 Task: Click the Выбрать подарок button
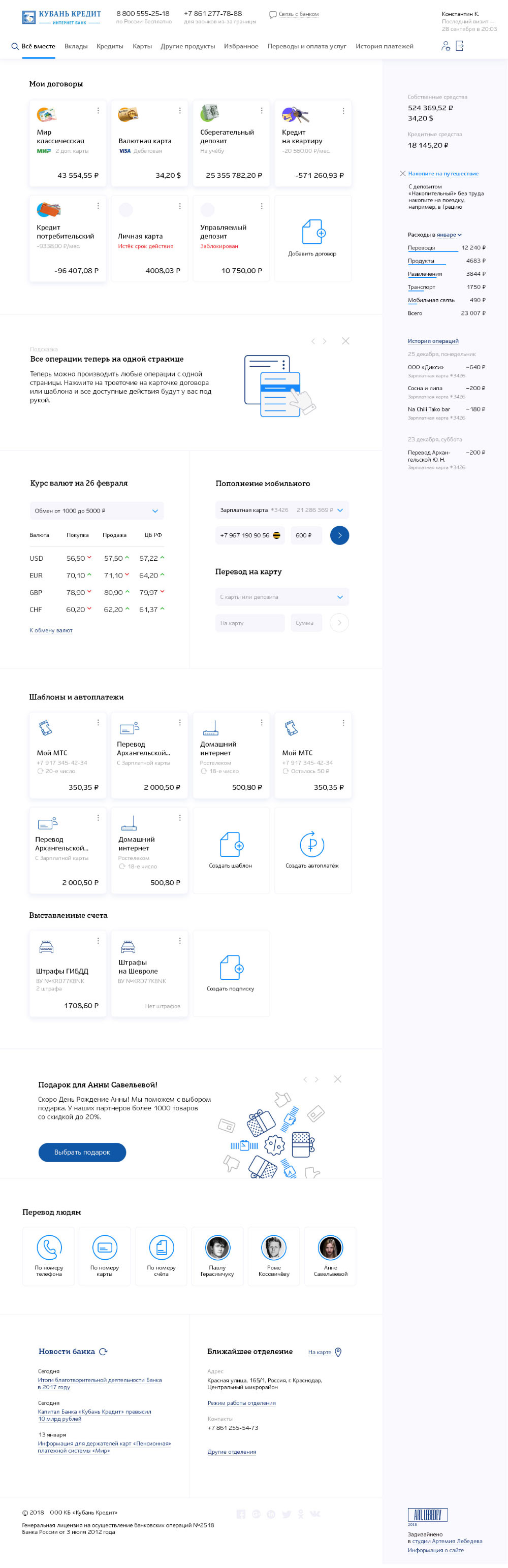pyautogui.click(x=82, y=1153)
